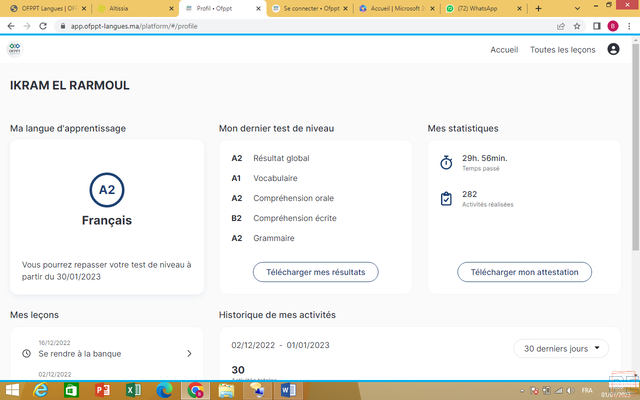
Task: Reload the page with refresh icon
Action: tap(43, 26)
